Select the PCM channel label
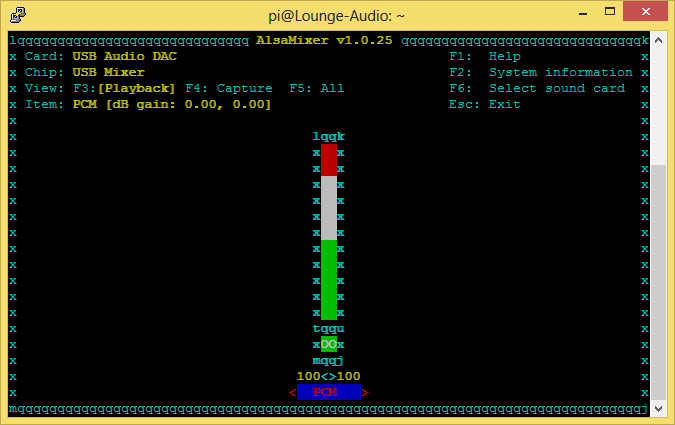The width and height of the screenshot is (675, 425). tap(329, 392)
